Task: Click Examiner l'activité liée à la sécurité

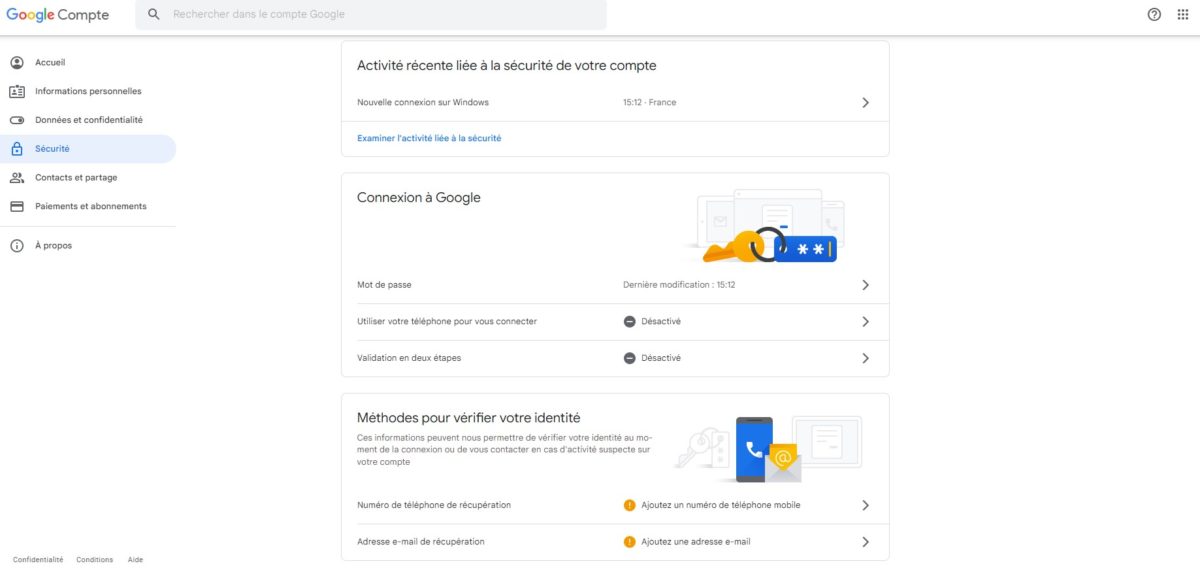Action: [429, 138]
